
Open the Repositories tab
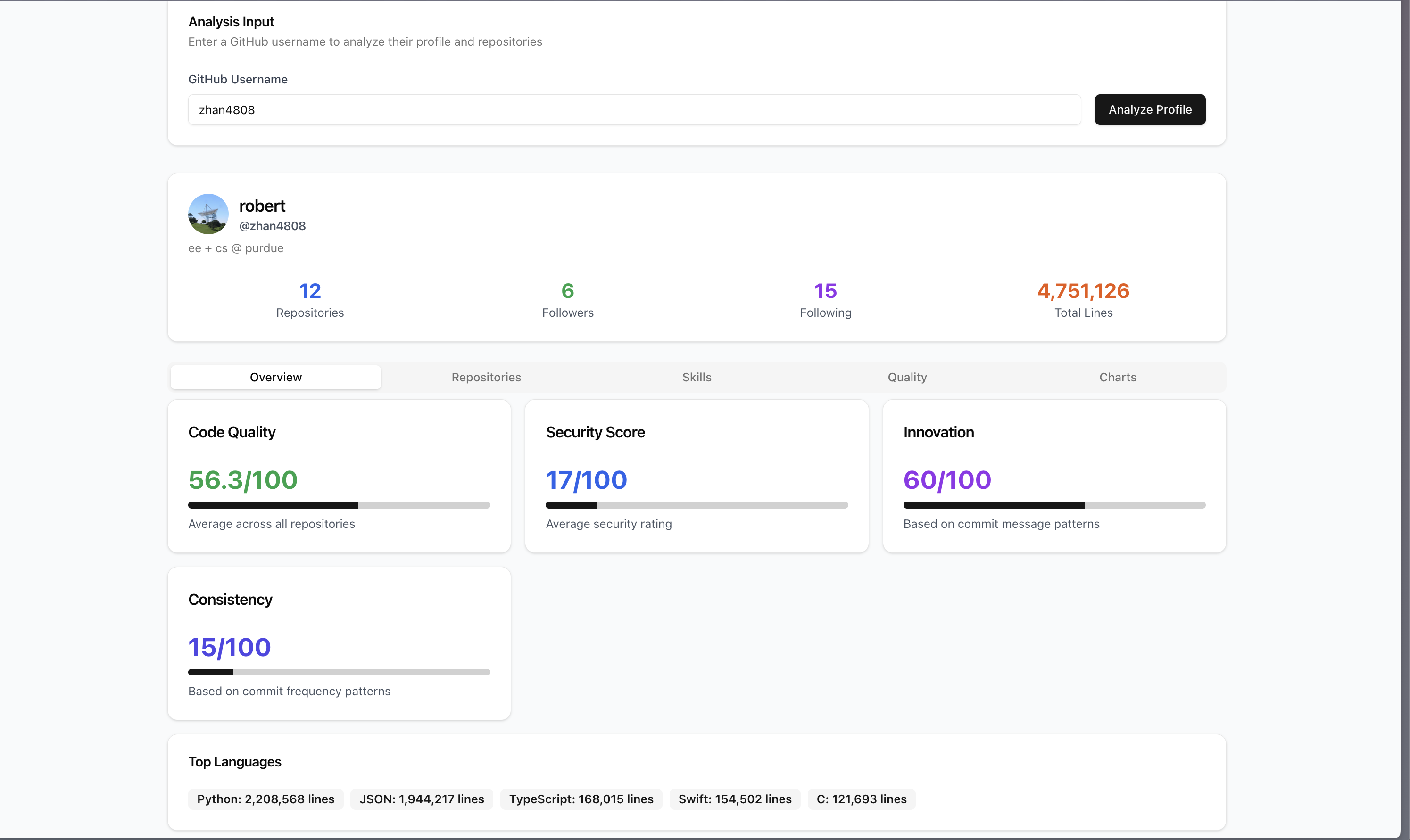point(486,377)
